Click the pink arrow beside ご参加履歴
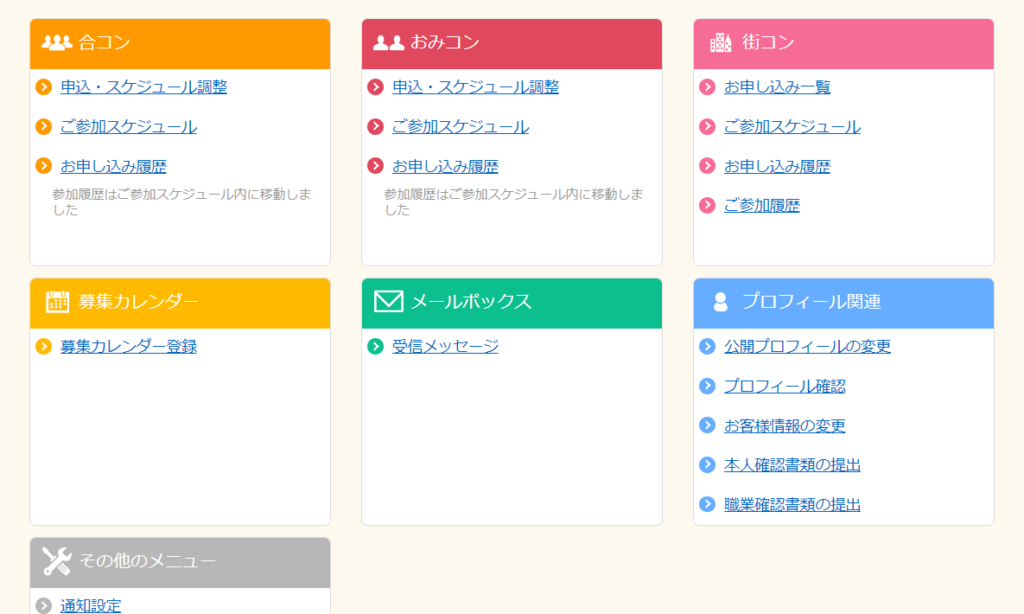The width and height of the screenshot is (1024, 614). (707, 205)
